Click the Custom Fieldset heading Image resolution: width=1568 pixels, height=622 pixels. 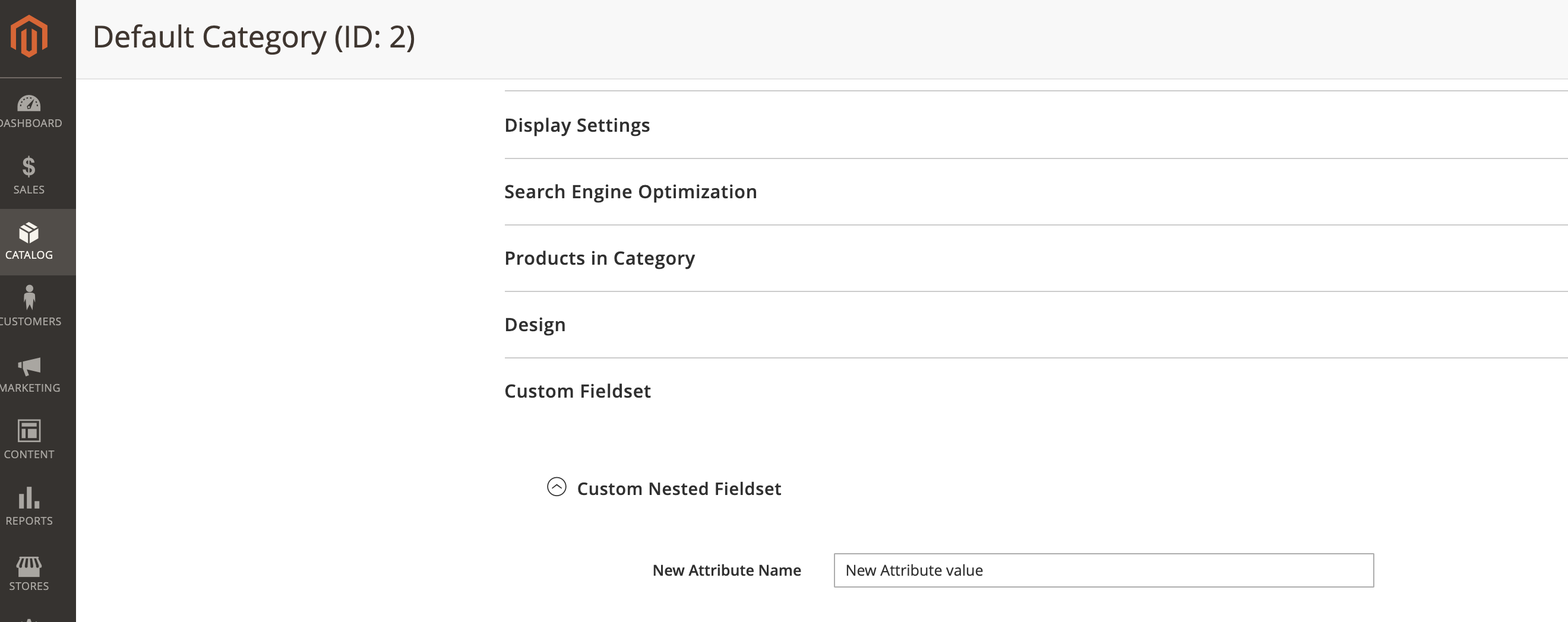click(577, 391)
